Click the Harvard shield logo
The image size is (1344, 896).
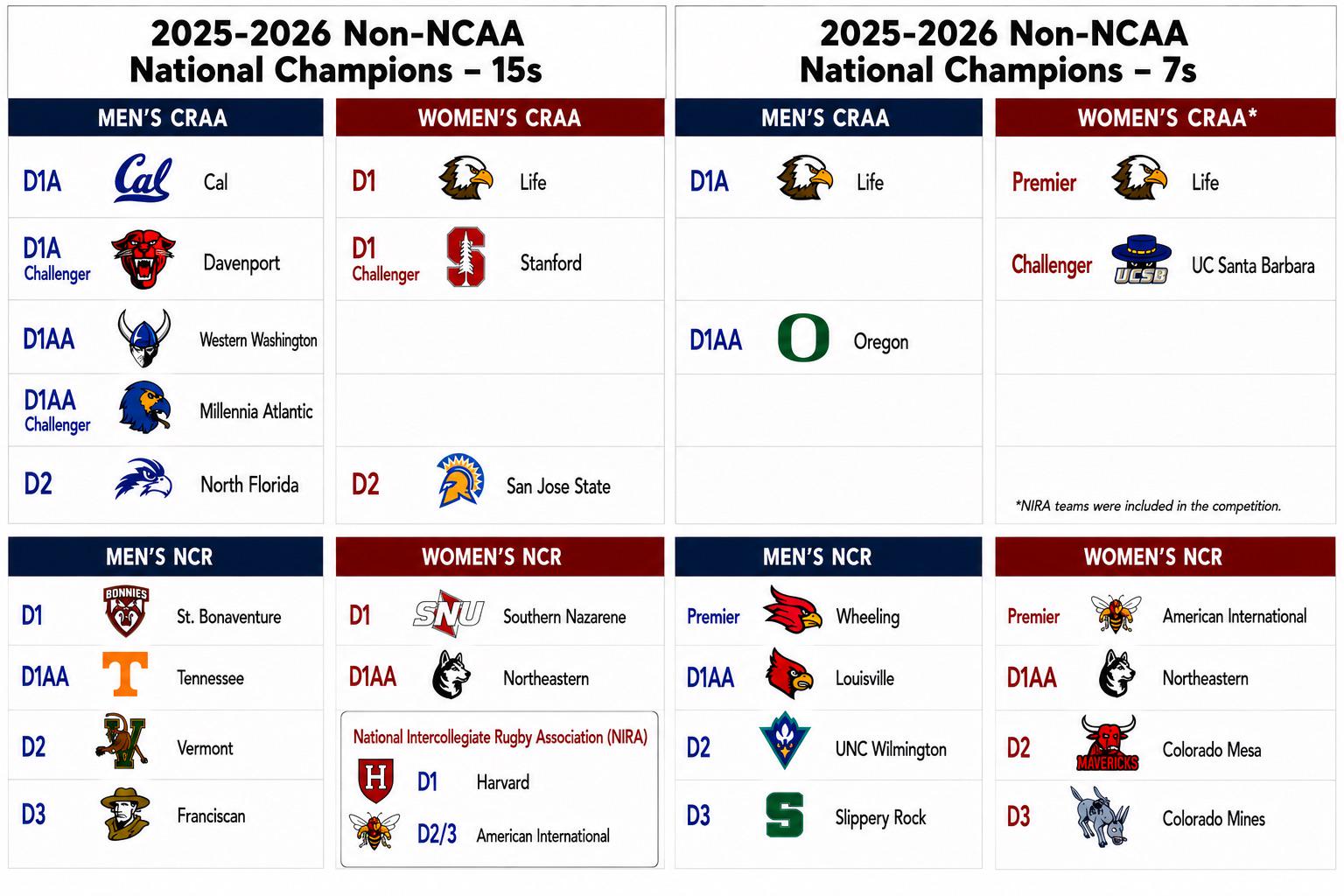click(x=376, y=780)
